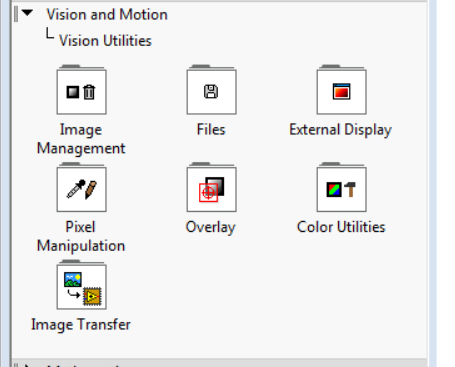Click the Image Transfer text label

click(81, 325)
